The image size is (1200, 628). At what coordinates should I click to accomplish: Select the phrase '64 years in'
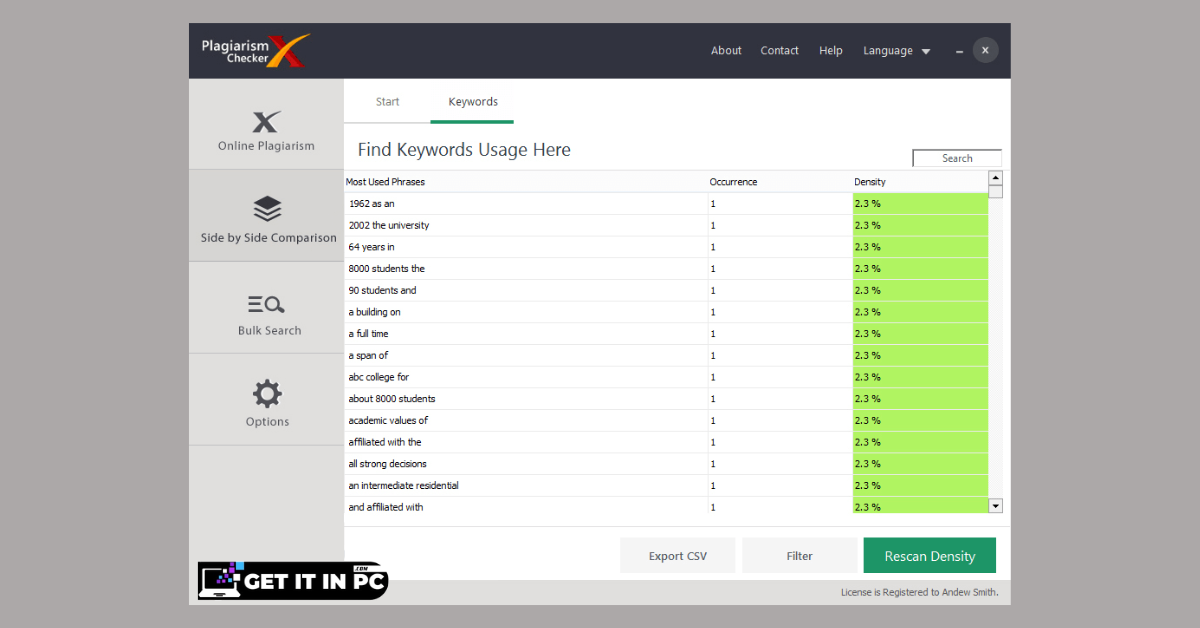(x=371, y=247)
